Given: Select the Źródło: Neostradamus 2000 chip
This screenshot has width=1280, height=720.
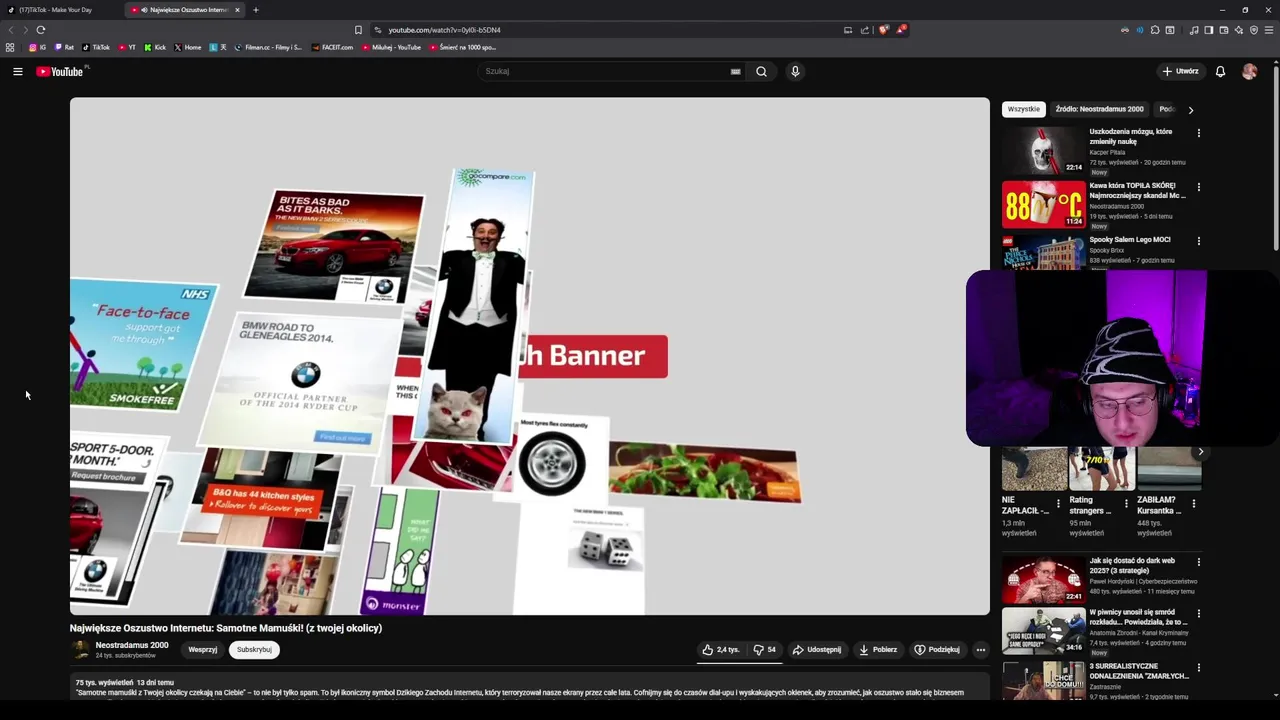Looking at the screenshot, I should tap(1099, 109).
